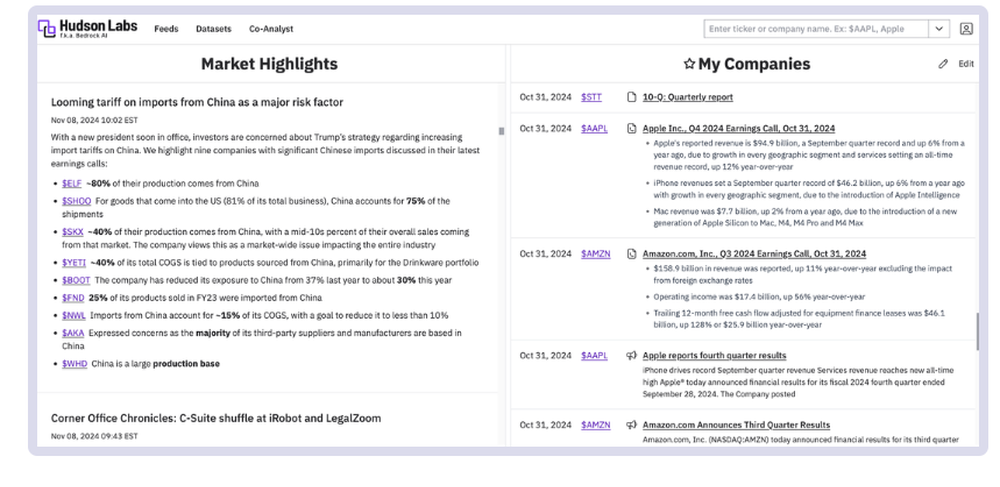Open the Apple reports fourth quarter results link
The width and height of the screenshot is (1000, 487).
click(x=714, y=355)
